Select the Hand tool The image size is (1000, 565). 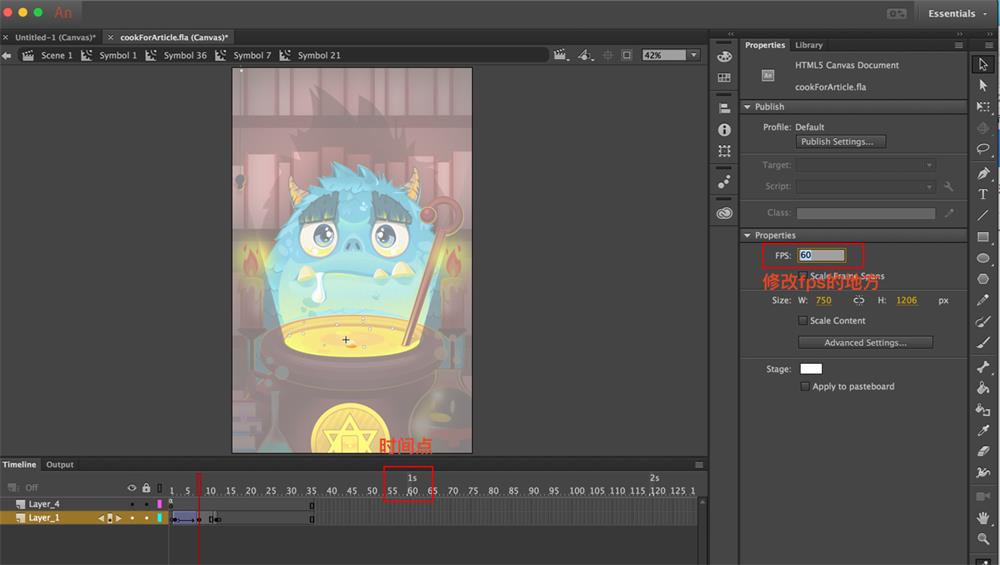click(x=983, y=517)
